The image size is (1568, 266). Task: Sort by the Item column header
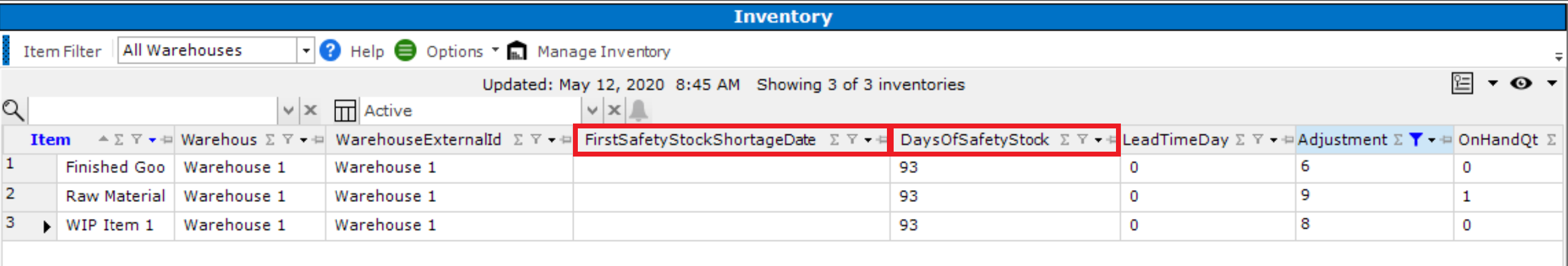coord(50,140)
